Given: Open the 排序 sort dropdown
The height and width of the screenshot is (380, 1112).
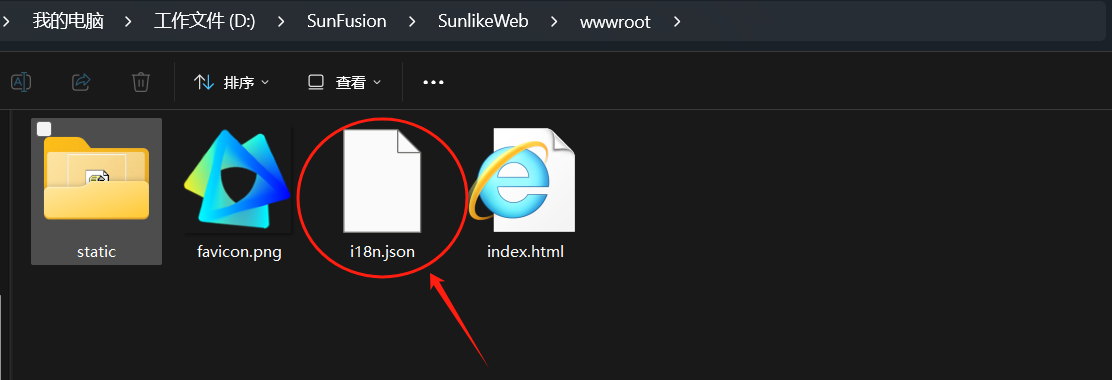Looking at the screenshot, I should [232, 82].
